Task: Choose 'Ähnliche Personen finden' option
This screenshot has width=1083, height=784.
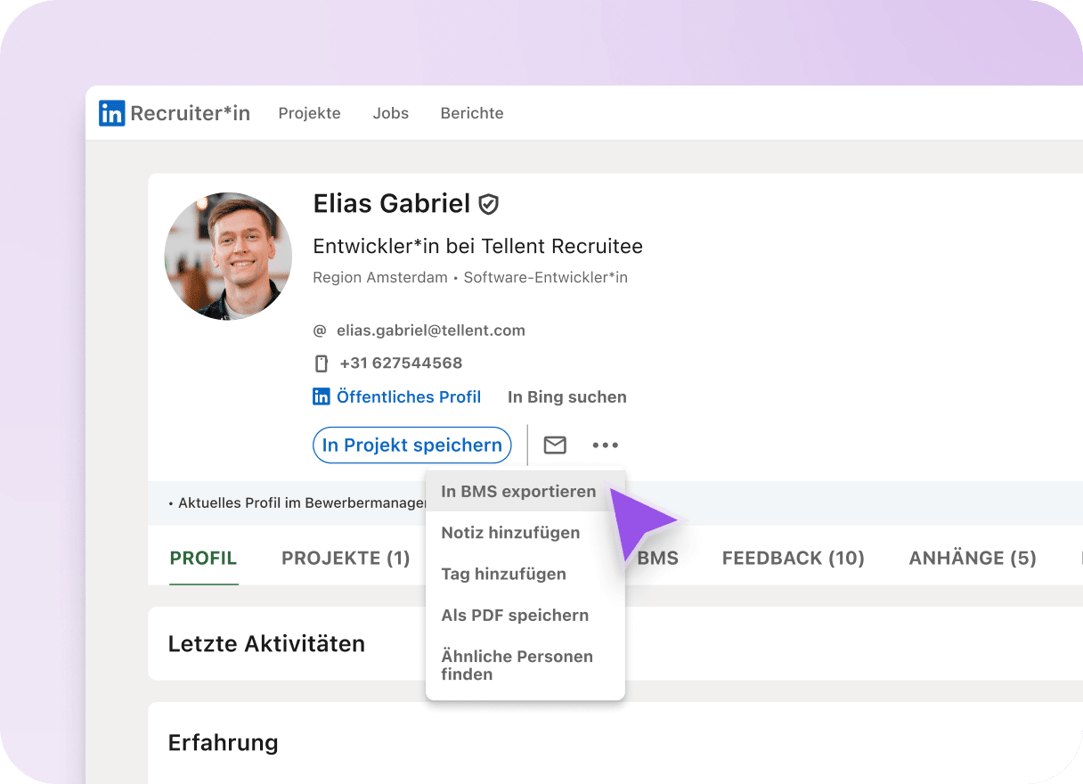Action: pos(516,665)
